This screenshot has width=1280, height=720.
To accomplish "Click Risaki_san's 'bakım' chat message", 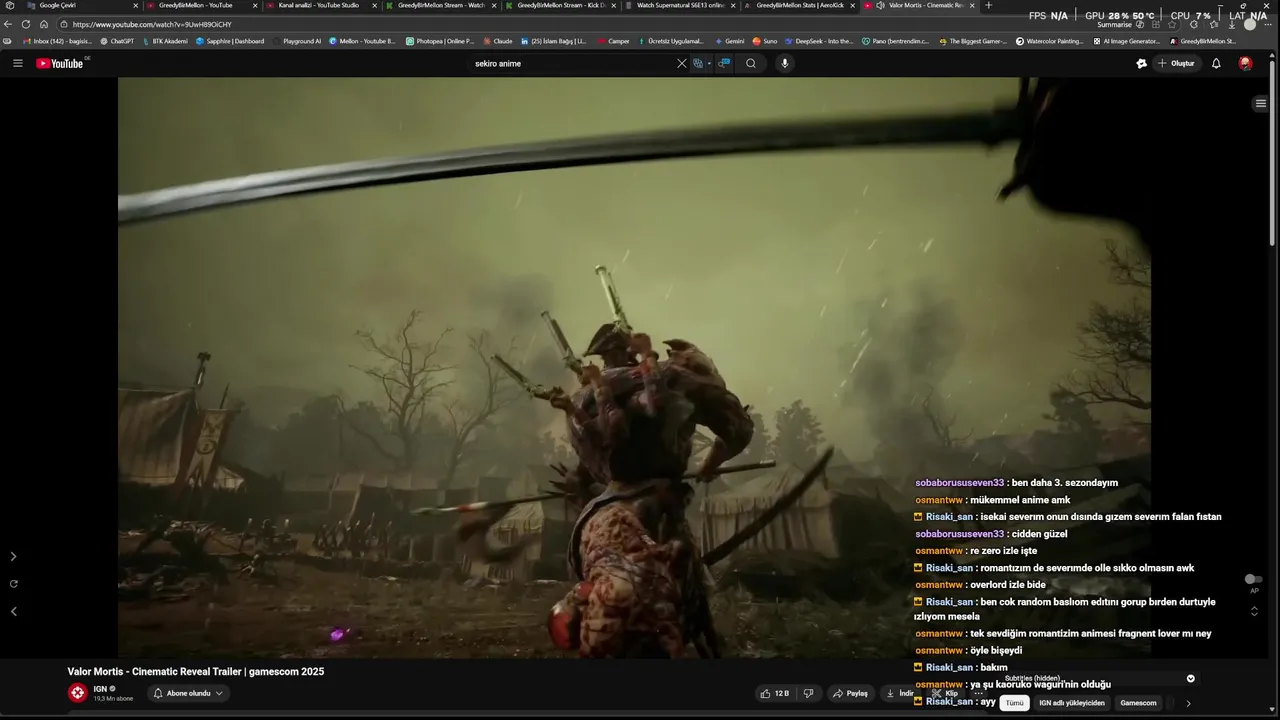I will point(961,667).
